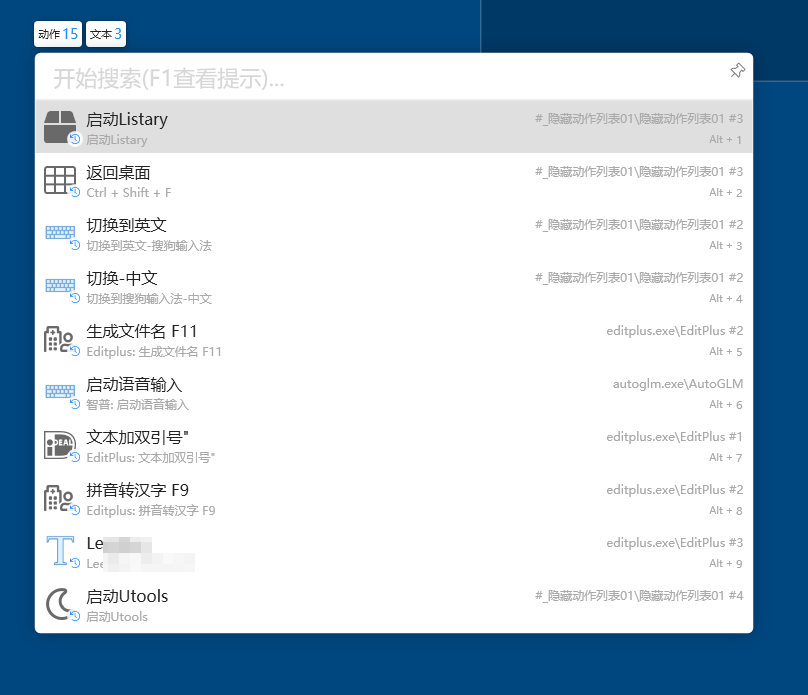Select the 启动语音输入 action title
This screenshot has width=808, height=695.
(x=134, y=384)
